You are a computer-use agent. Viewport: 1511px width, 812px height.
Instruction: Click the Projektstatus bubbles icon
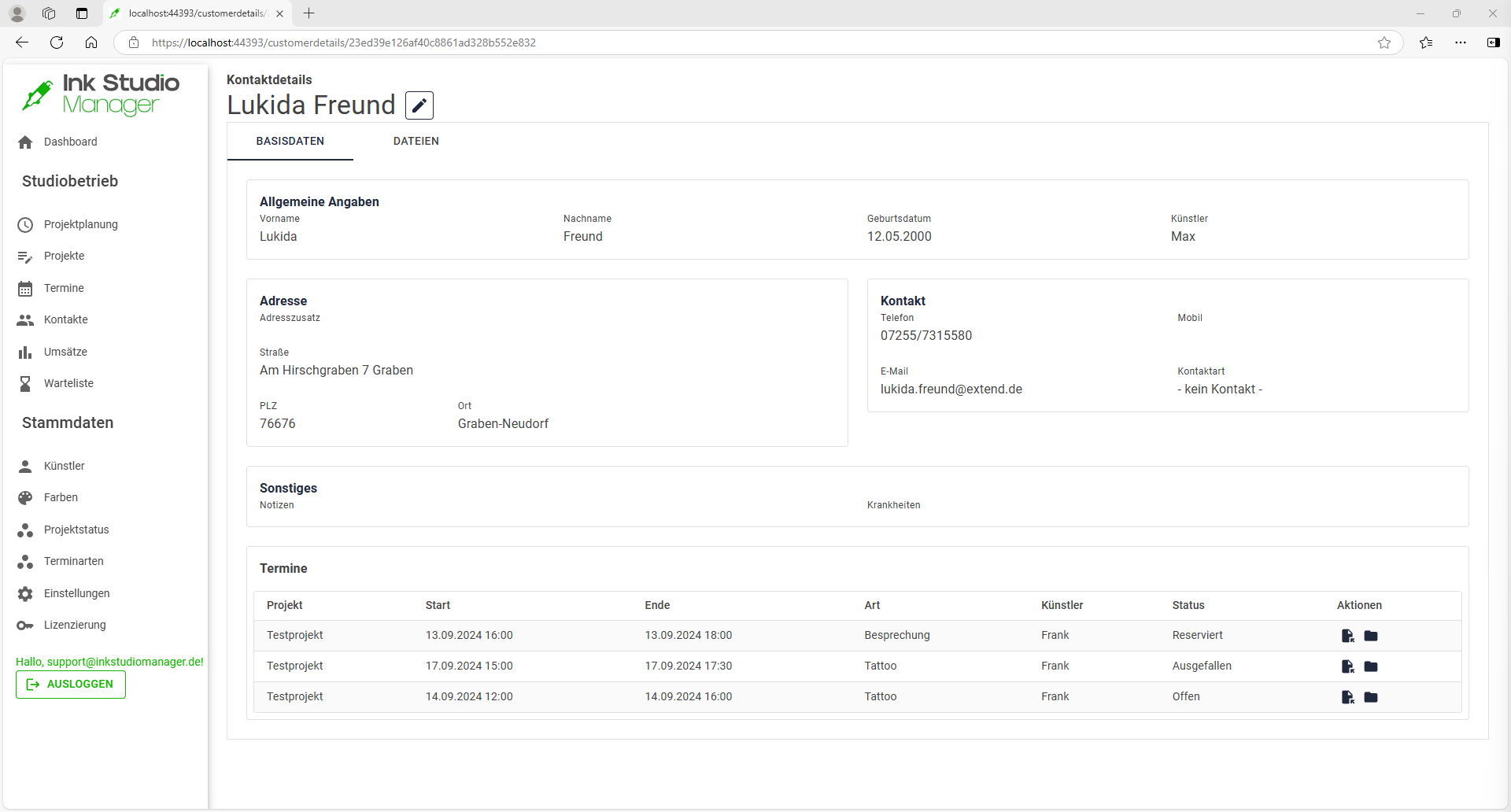[25, 530]
